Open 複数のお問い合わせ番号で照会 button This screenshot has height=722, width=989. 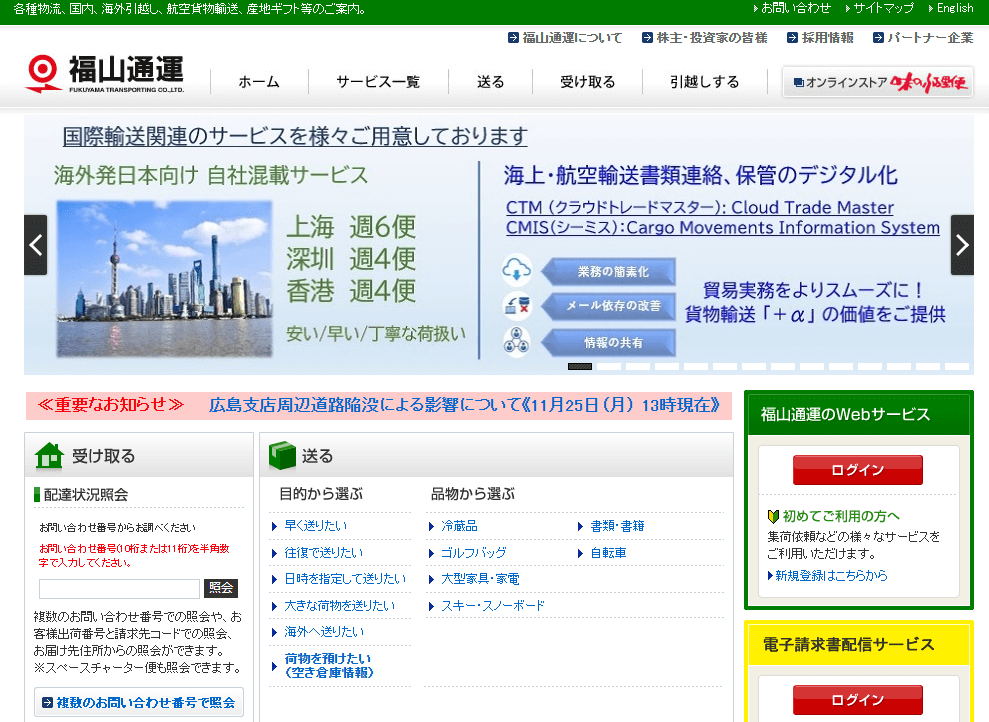click(x=139, y=702)
